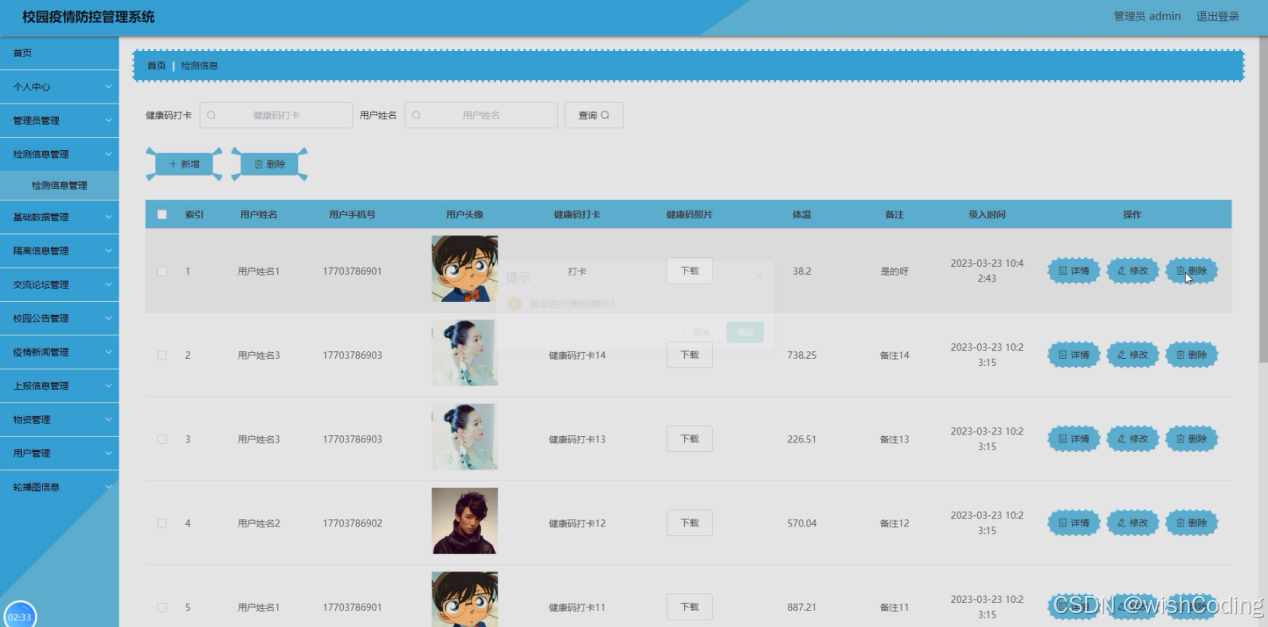Click the phone number 17703786902
The height and width of the screenshot is (627, 1268).
click(352, 523)
